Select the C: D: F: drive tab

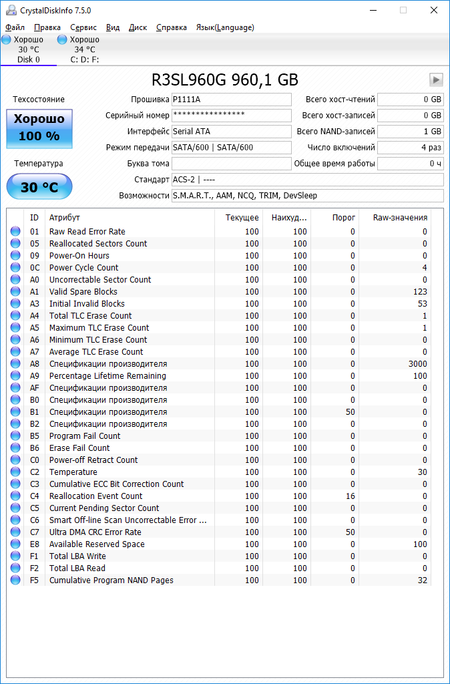(x=85, y=49)
